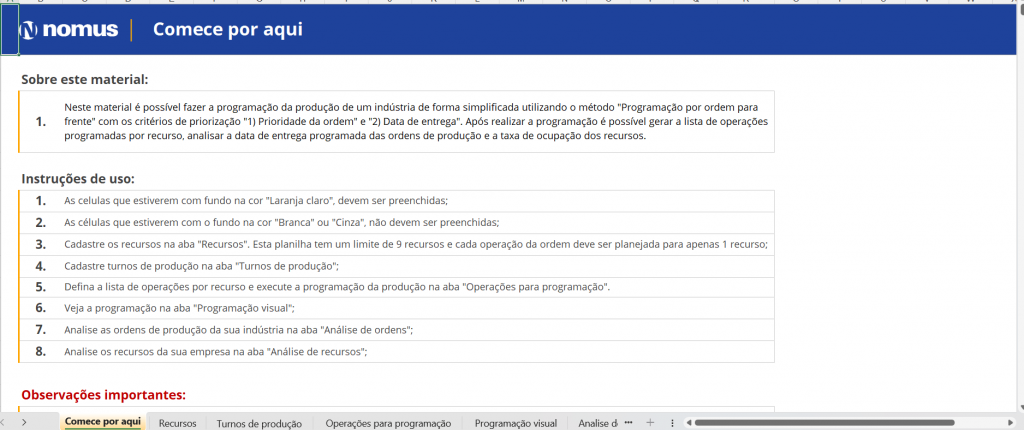Click the horizontal scrollbar left arrow
Image resolution: width=1024 pixels, height=430 pixels.
point(687,423)
